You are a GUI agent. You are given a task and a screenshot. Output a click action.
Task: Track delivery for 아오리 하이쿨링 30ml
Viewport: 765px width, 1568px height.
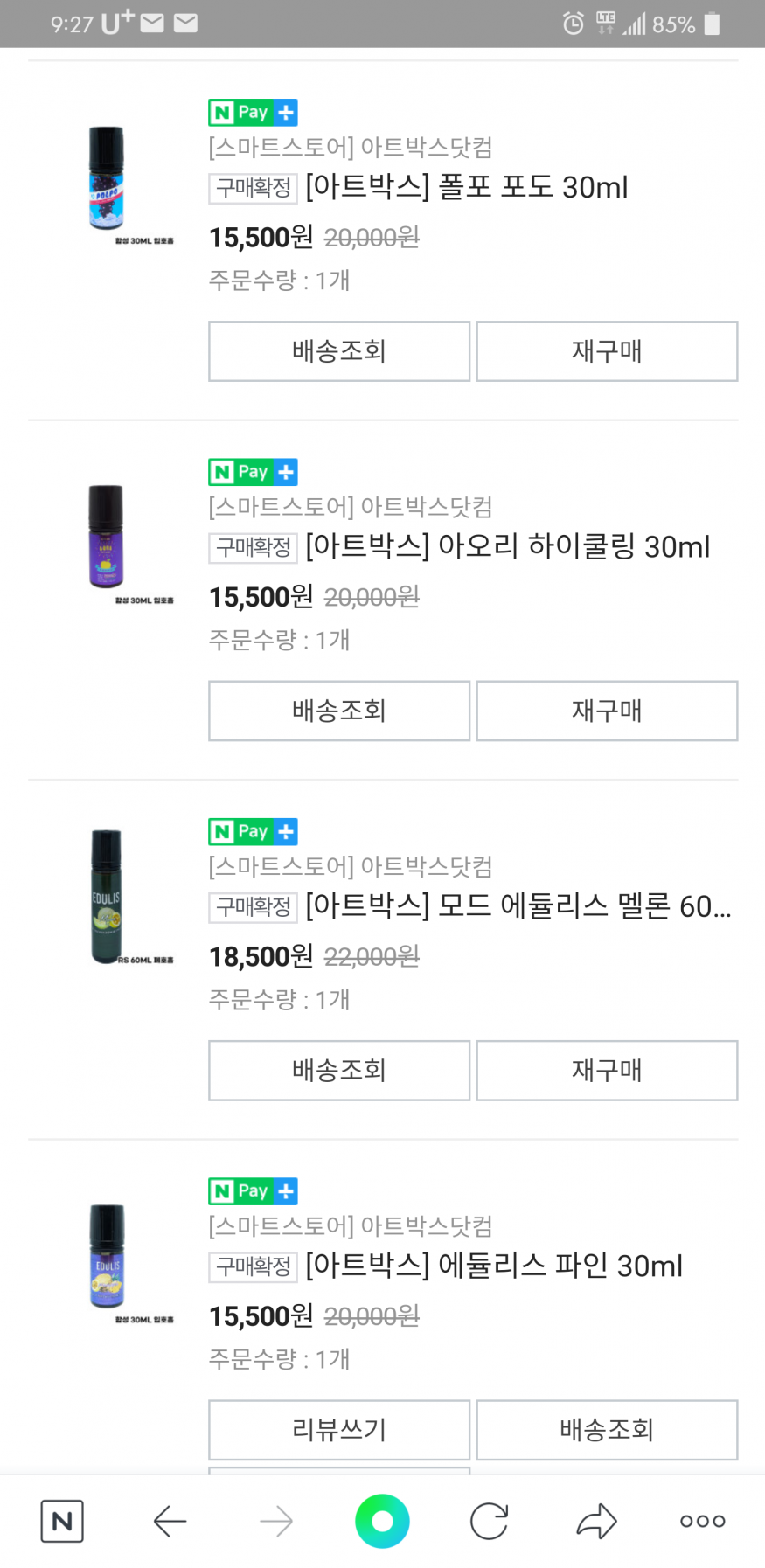339,711
